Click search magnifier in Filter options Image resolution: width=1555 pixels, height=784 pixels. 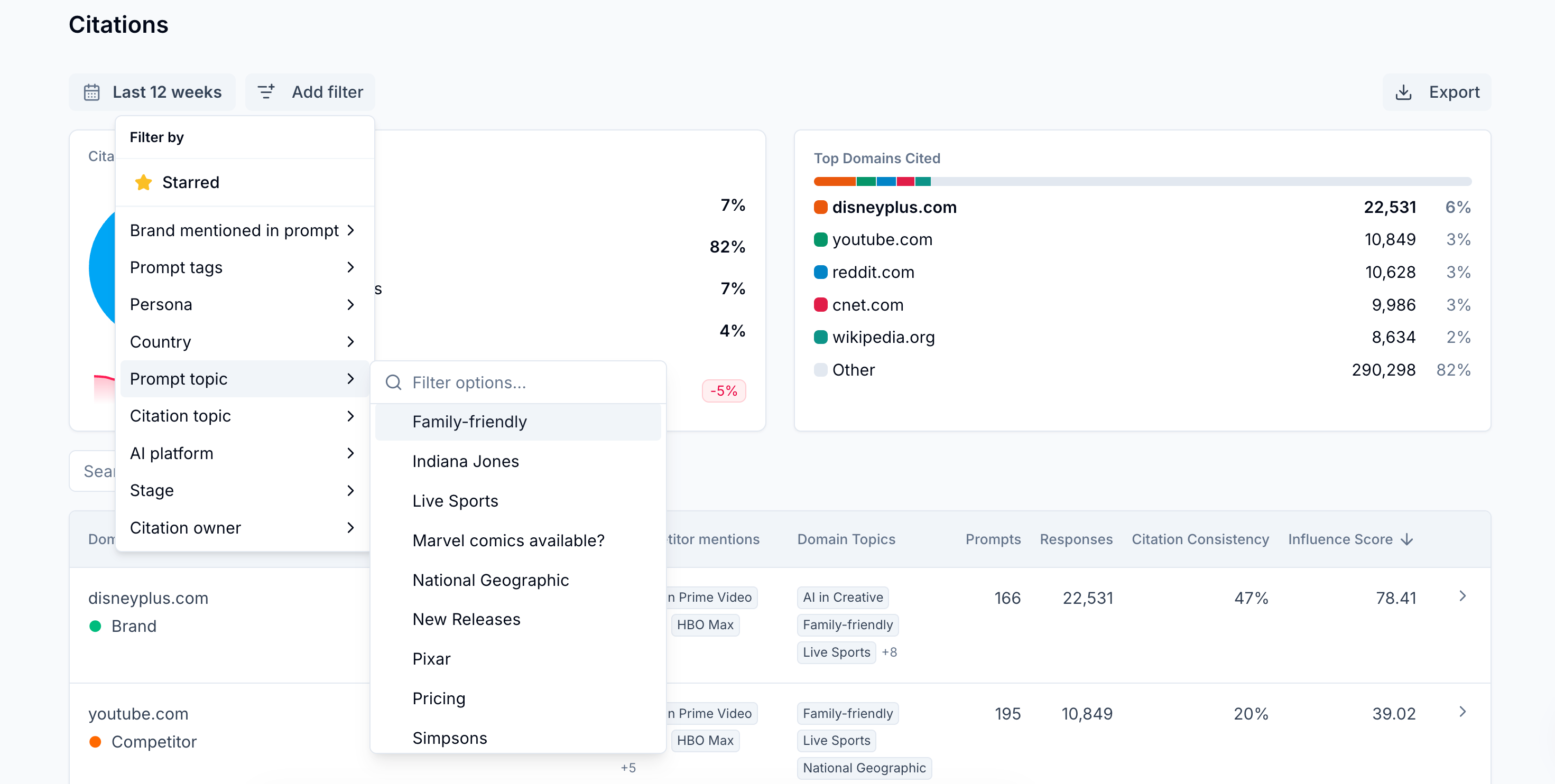[x=394, y=382]
